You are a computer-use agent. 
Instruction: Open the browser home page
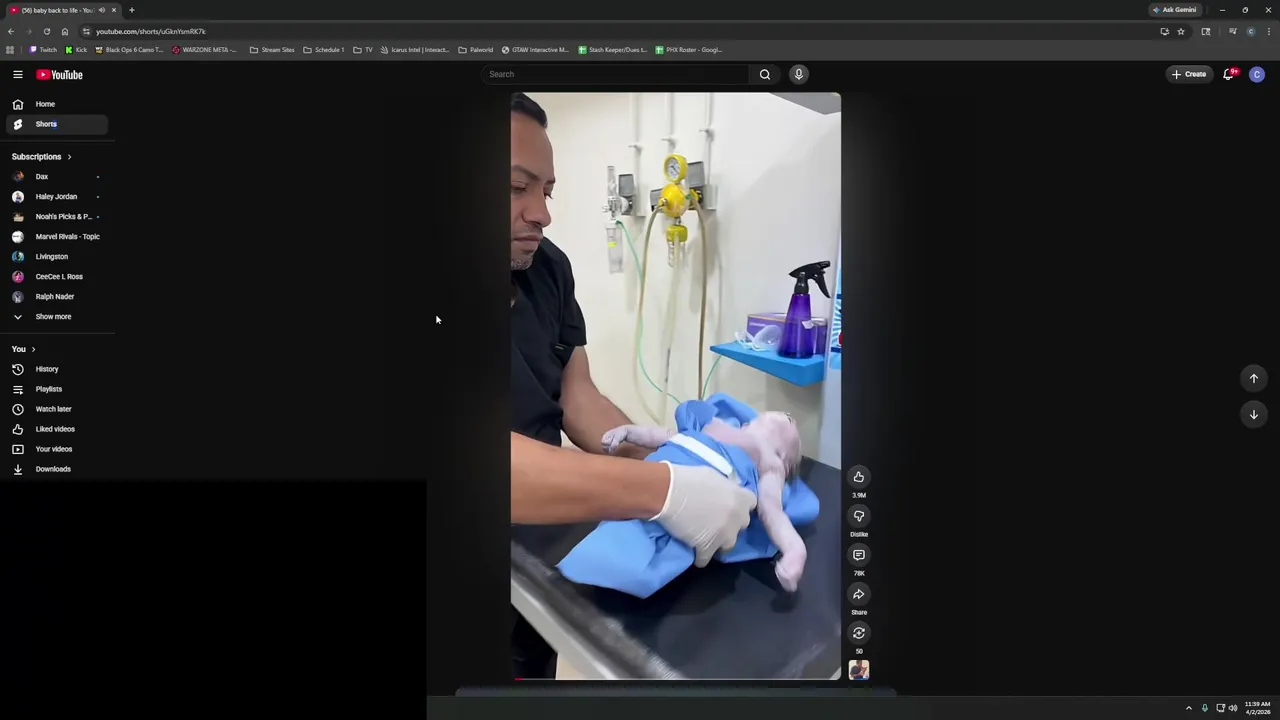tap(64, 31)
